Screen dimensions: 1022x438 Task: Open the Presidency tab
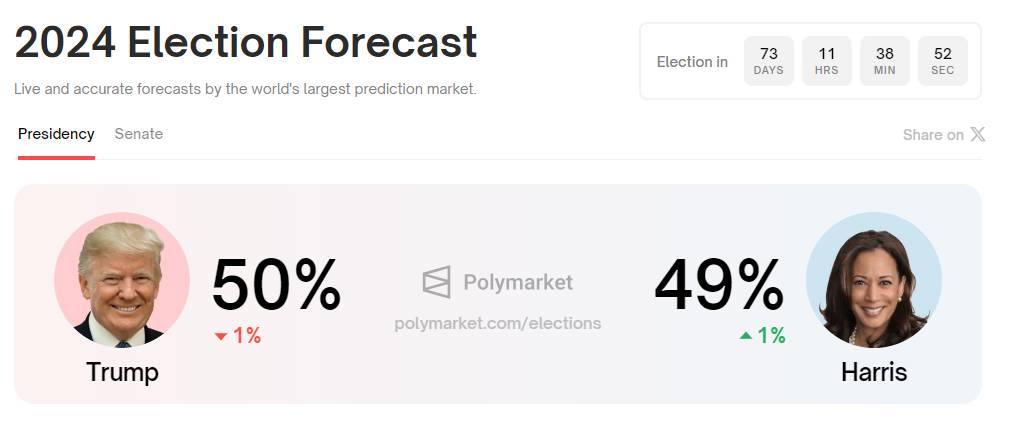[x=56, y=134]
